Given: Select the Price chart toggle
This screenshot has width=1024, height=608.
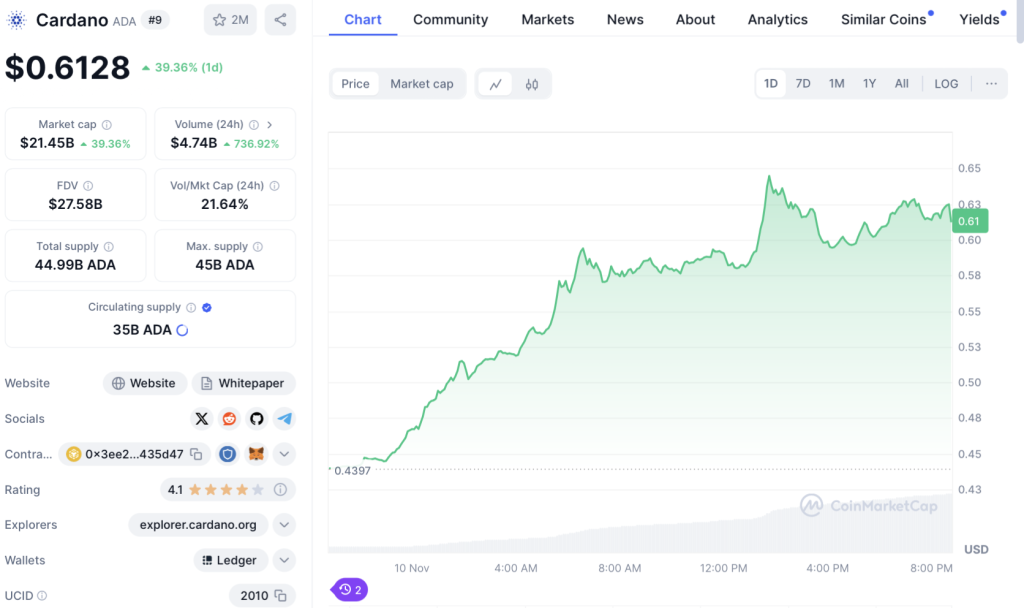Looking at the screenshot, I should [355, 84].
